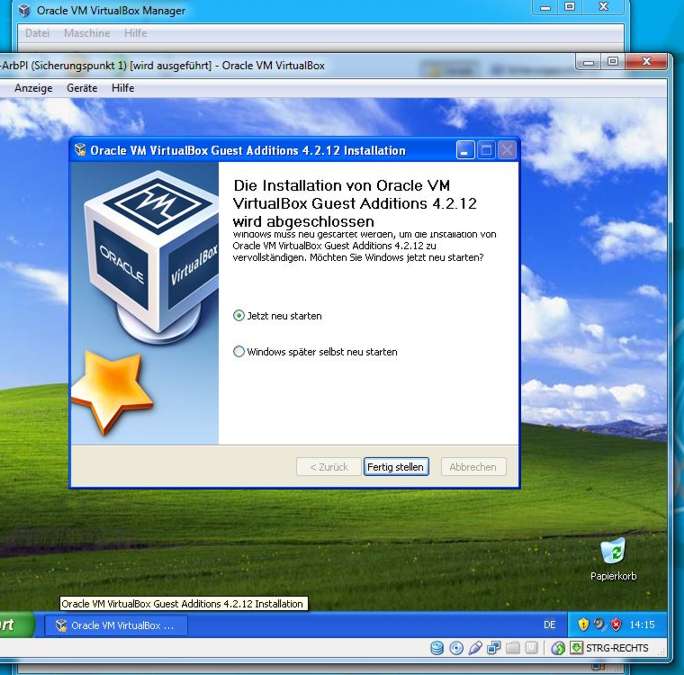
Task: Open the Papierkorb icon on guest desktop
Action: click(613, 560)
